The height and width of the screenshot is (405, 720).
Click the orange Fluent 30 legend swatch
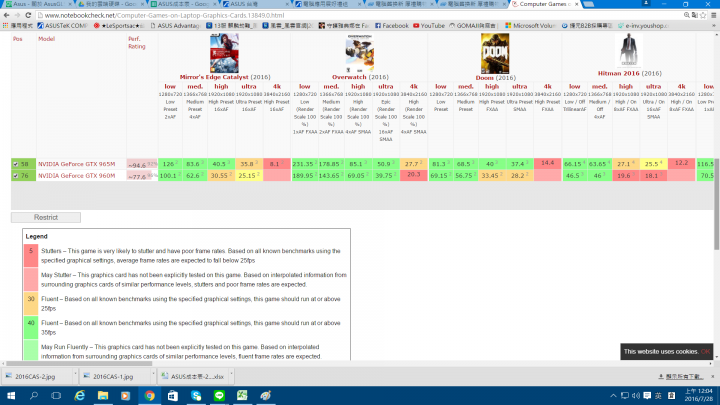(31, 304)
